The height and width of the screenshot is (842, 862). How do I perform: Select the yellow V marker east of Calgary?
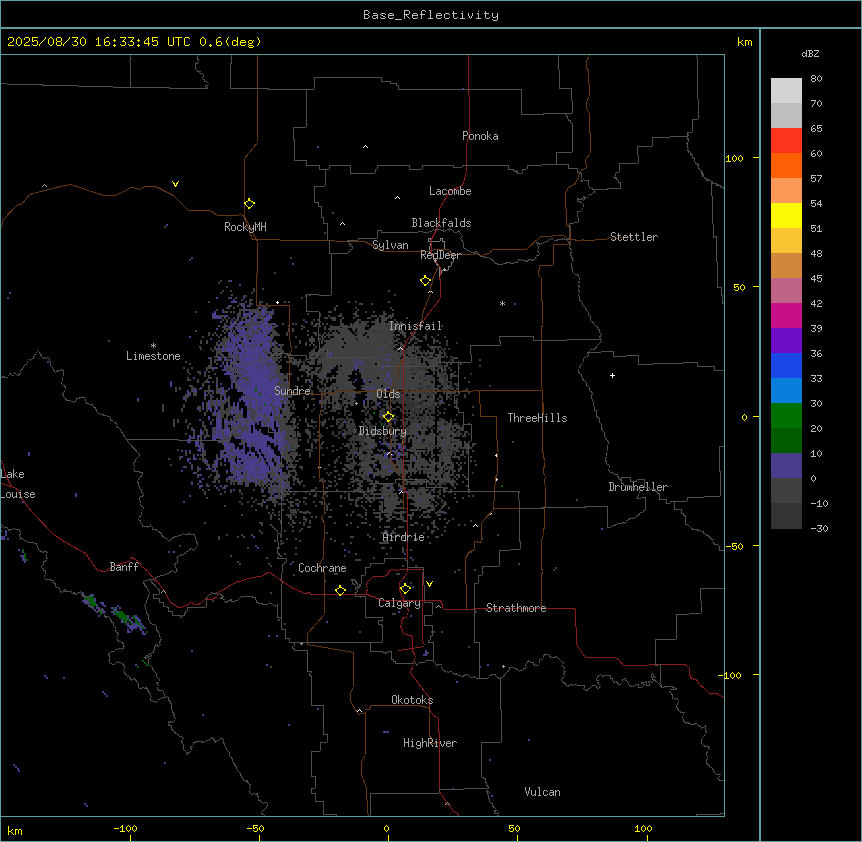[429, 584]
